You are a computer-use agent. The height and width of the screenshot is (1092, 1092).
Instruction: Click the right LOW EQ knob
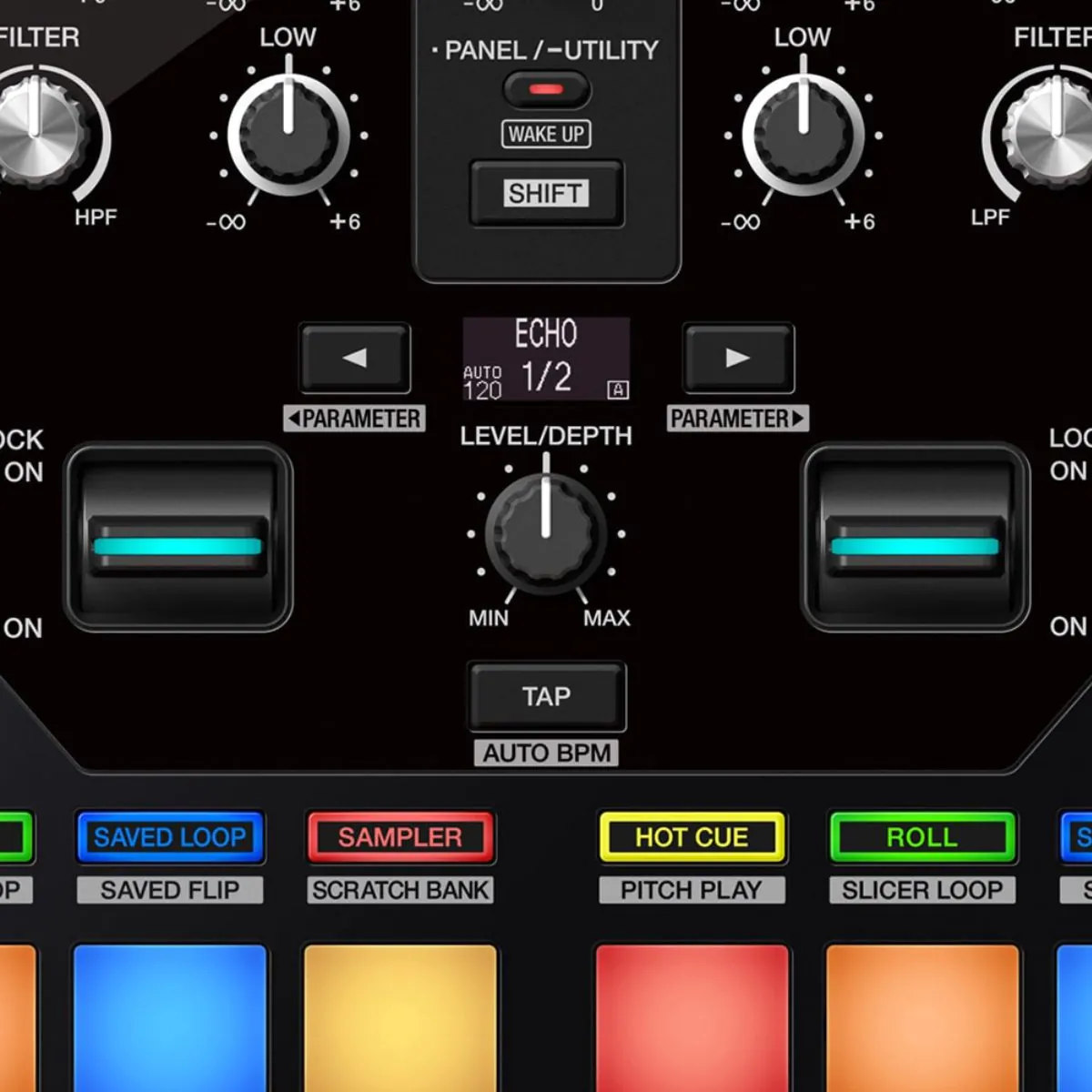803,135
